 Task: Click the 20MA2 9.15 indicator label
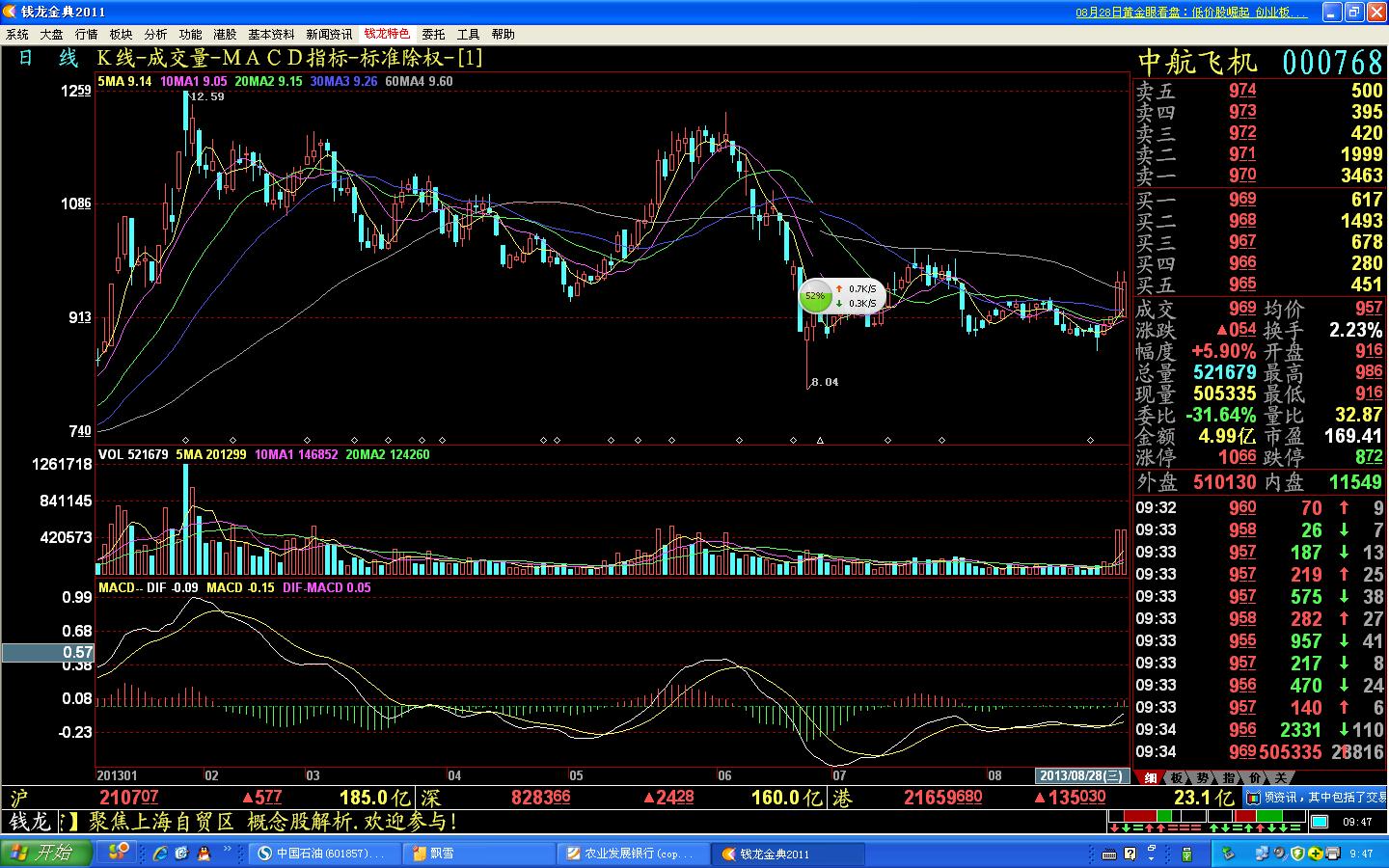pyautogui.click(x=268, y=81)
